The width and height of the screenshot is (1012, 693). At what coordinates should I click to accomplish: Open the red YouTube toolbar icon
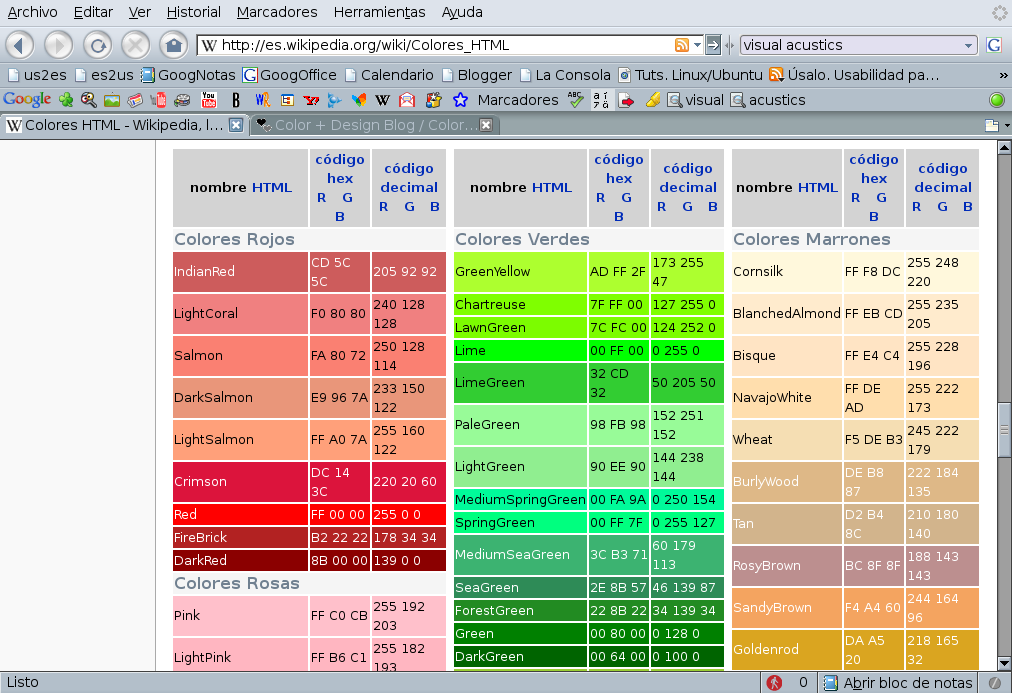coord(208,99)
